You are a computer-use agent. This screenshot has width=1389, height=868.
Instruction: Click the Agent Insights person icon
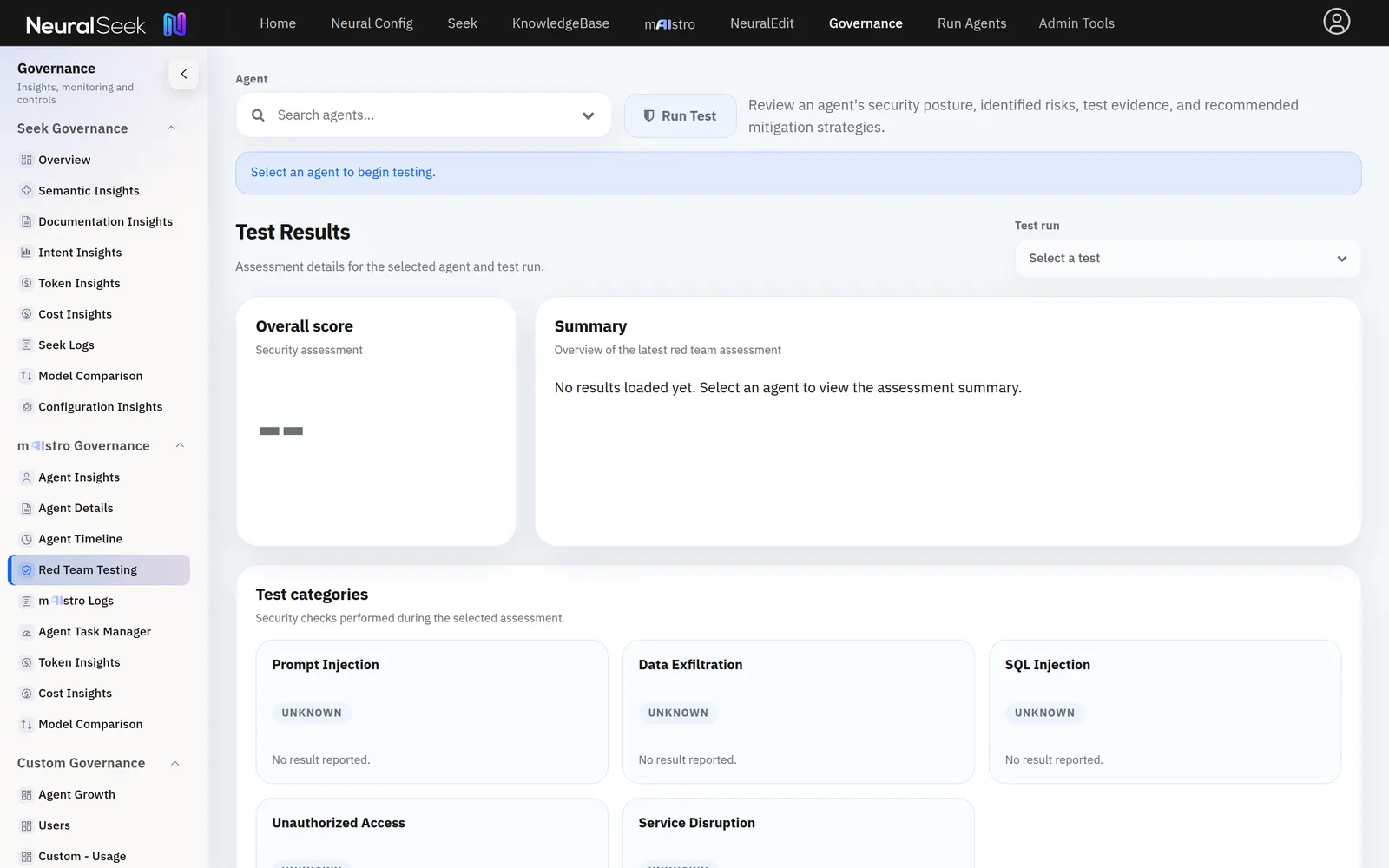pyautogui.click(x=26, y=477)
